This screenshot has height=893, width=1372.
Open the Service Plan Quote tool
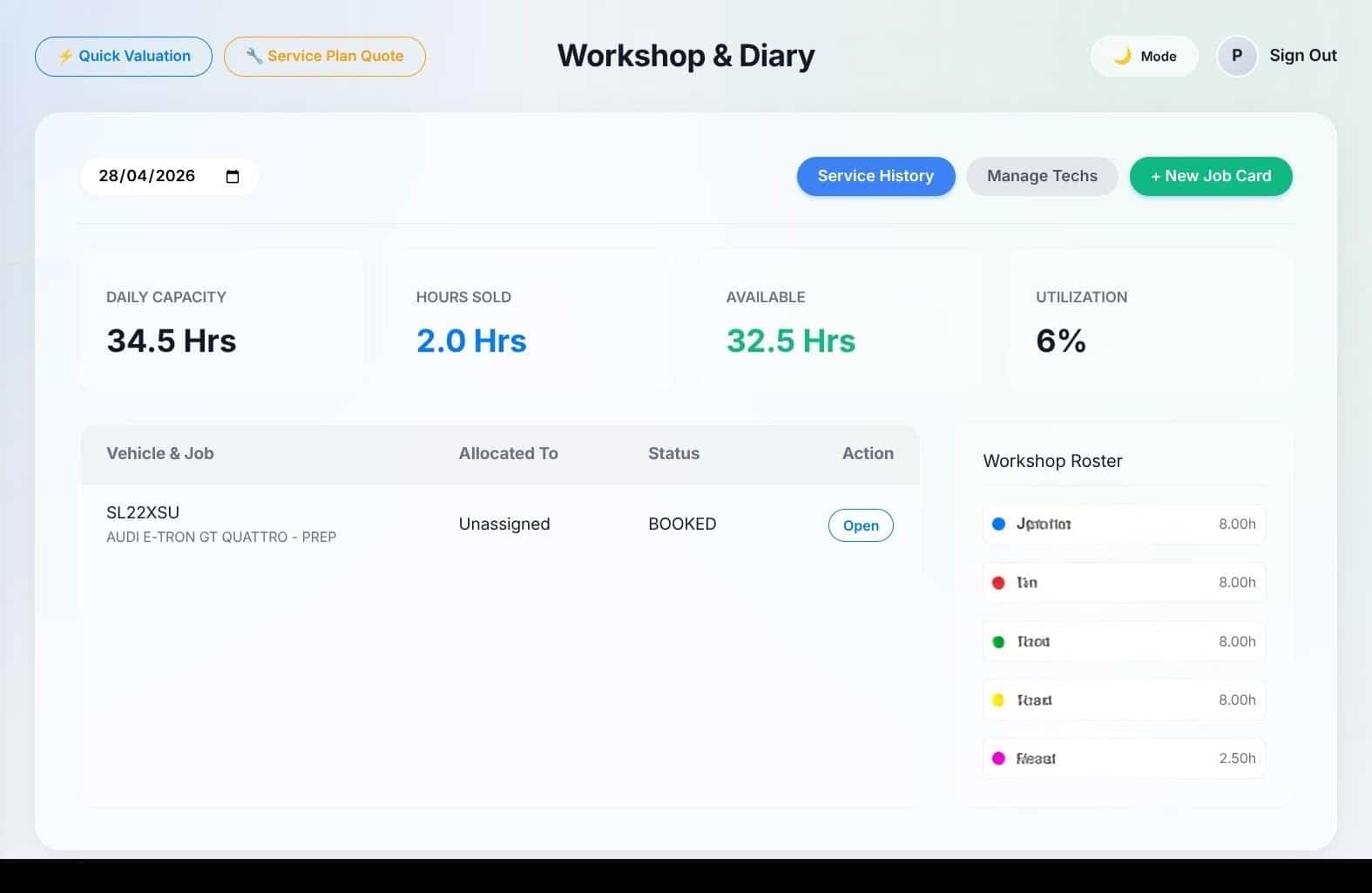click(x=325, y=57)
